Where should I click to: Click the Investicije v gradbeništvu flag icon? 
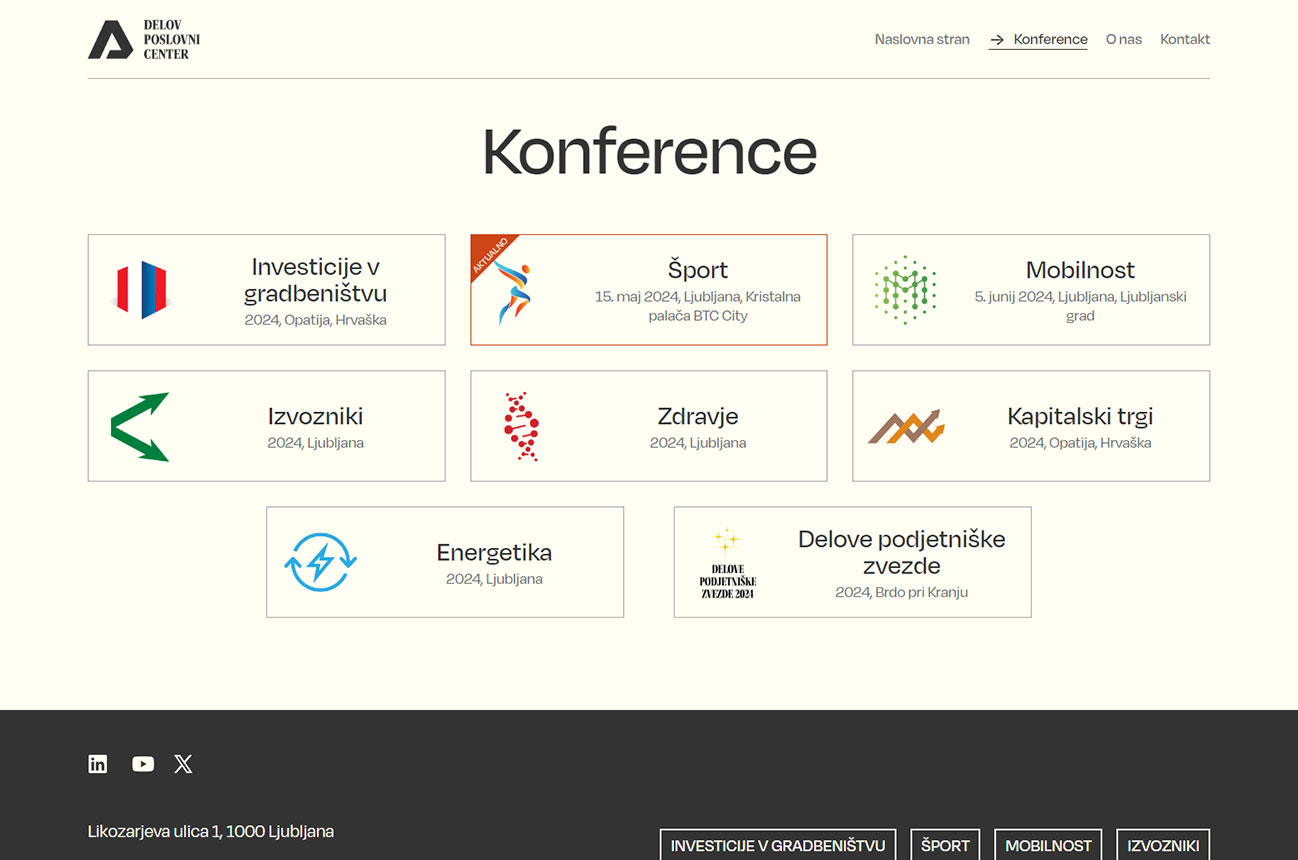pyautogui.click(x=141, y=290)
